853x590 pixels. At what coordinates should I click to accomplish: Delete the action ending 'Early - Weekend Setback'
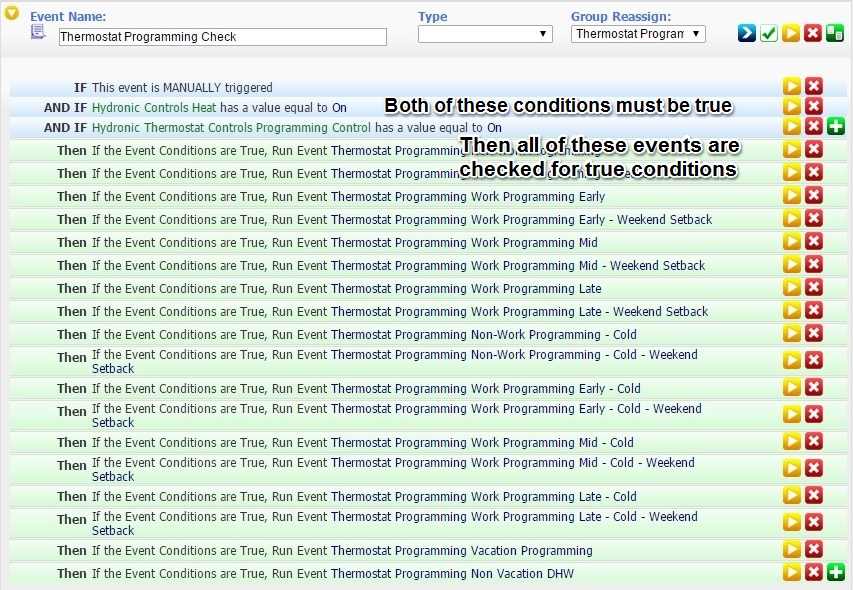[814, 218]
